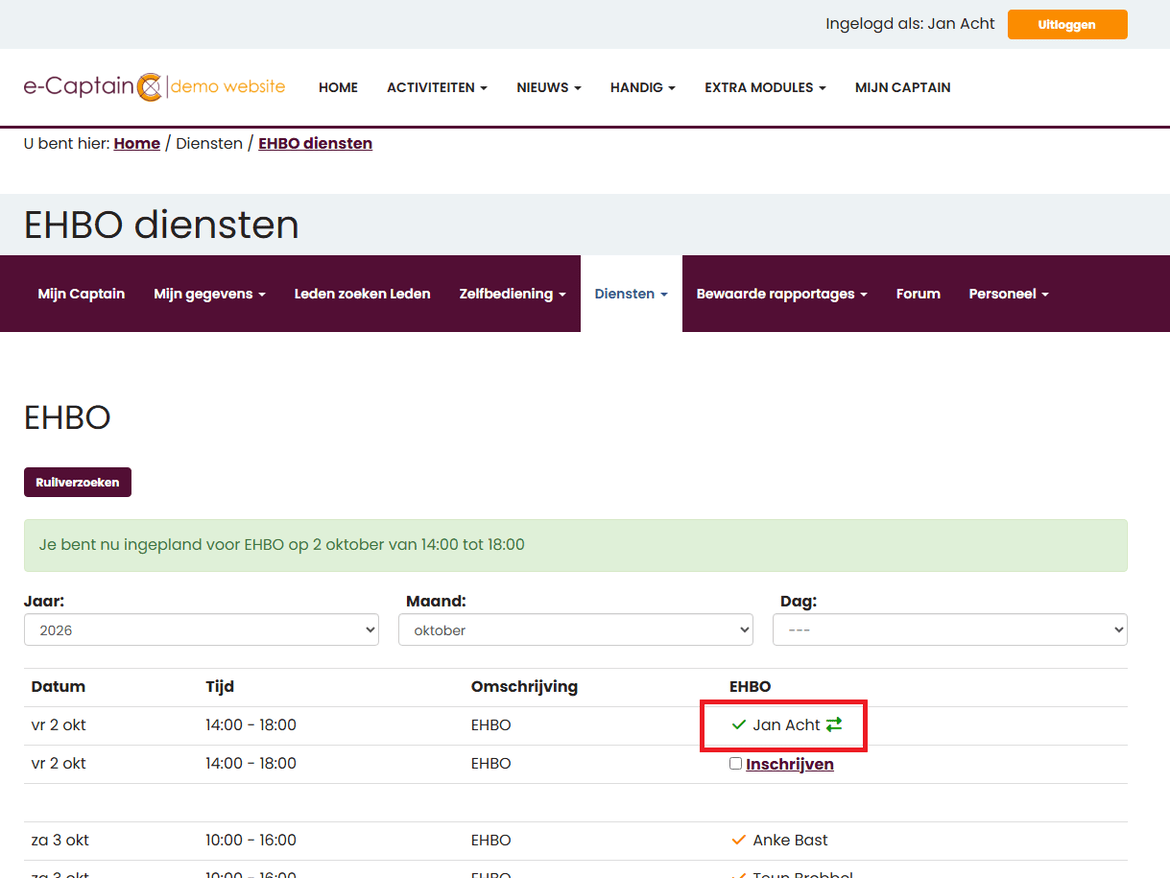
Task: Select Mijn Captain in the purple bar
Action: (x=81, y=294)
